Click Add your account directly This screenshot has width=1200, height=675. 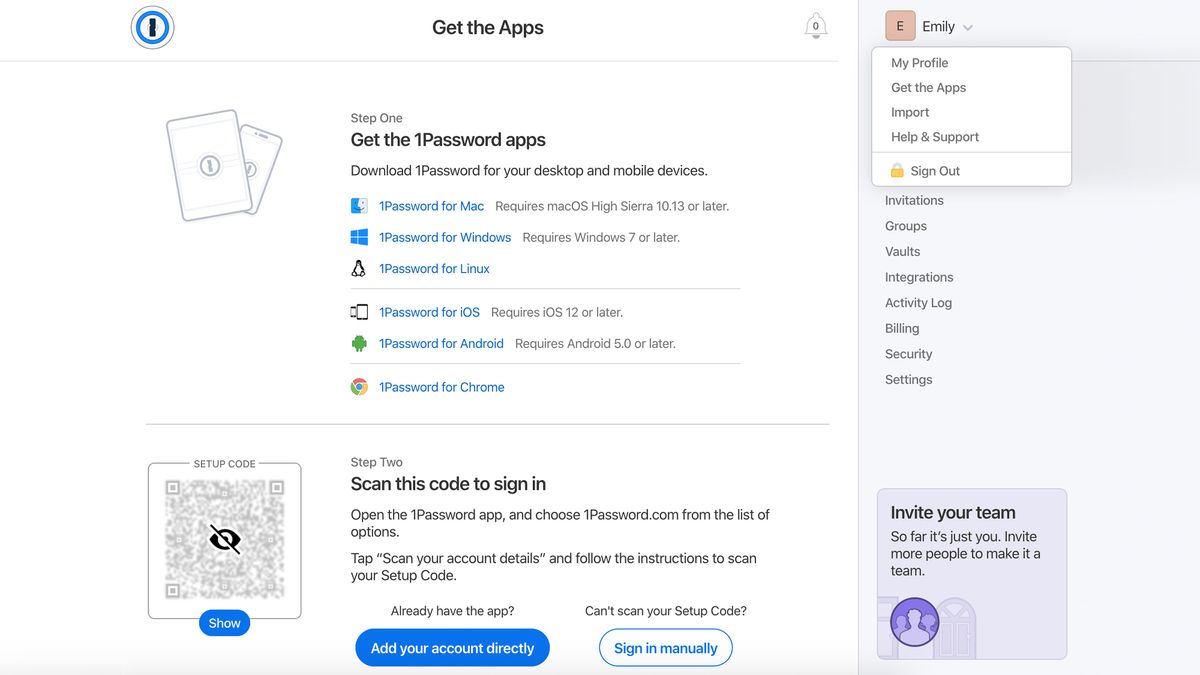(452, 647)
